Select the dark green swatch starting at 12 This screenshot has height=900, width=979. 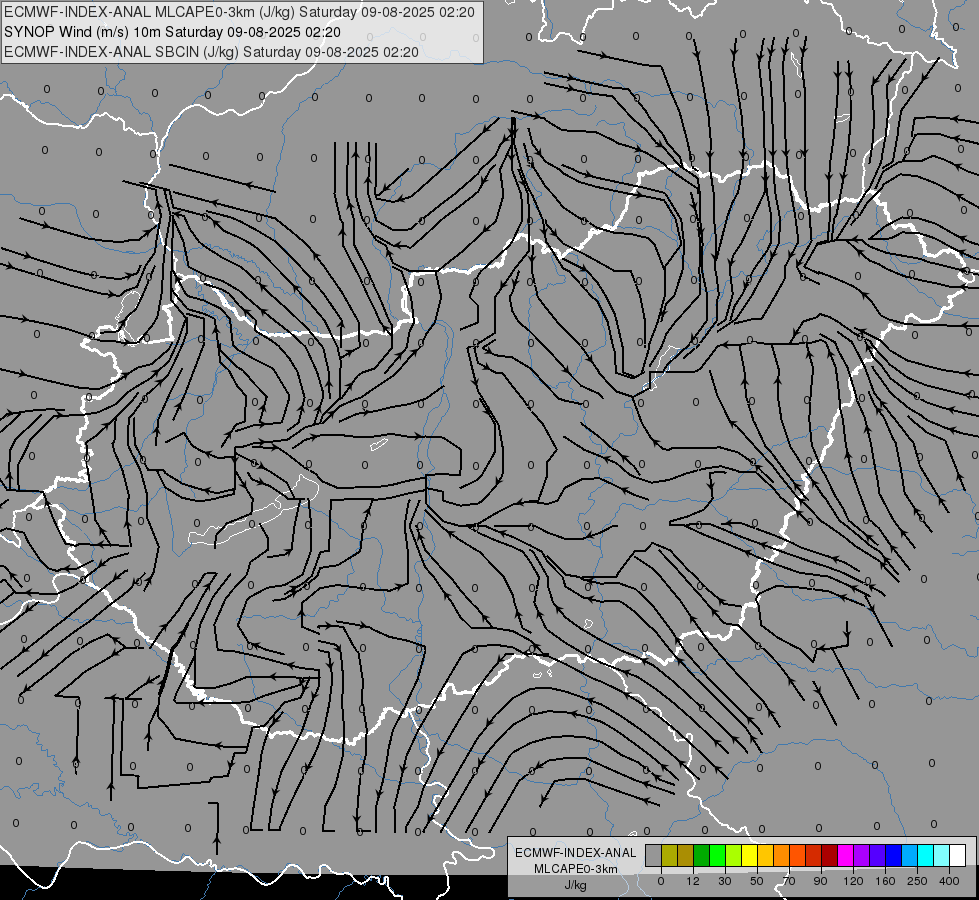click(702, 855)
